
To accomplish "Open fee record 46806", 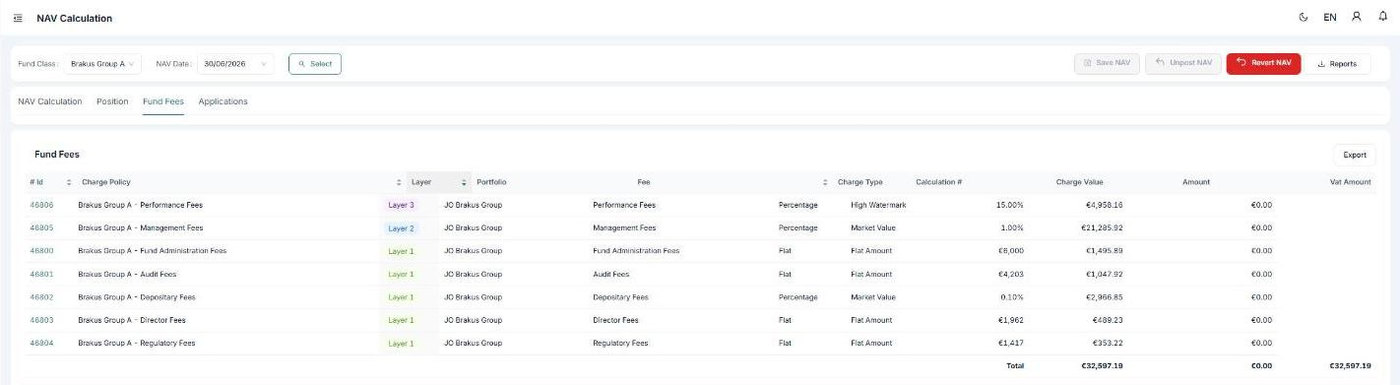I will (42, 205).
